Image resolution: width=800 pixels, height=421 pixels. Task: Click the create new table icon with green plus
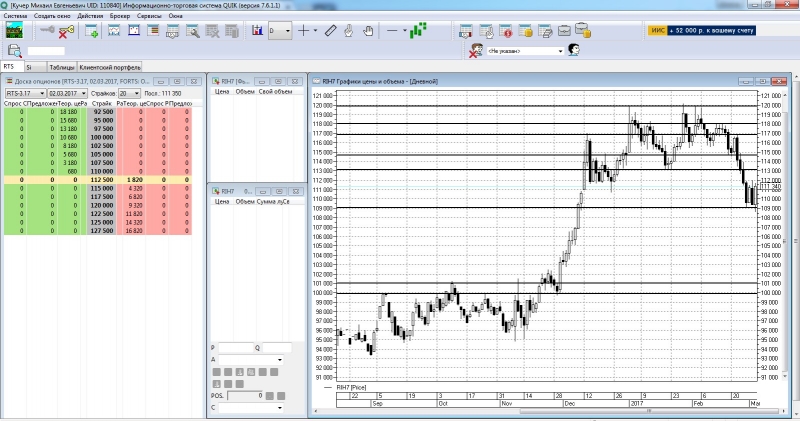point(92,31)
